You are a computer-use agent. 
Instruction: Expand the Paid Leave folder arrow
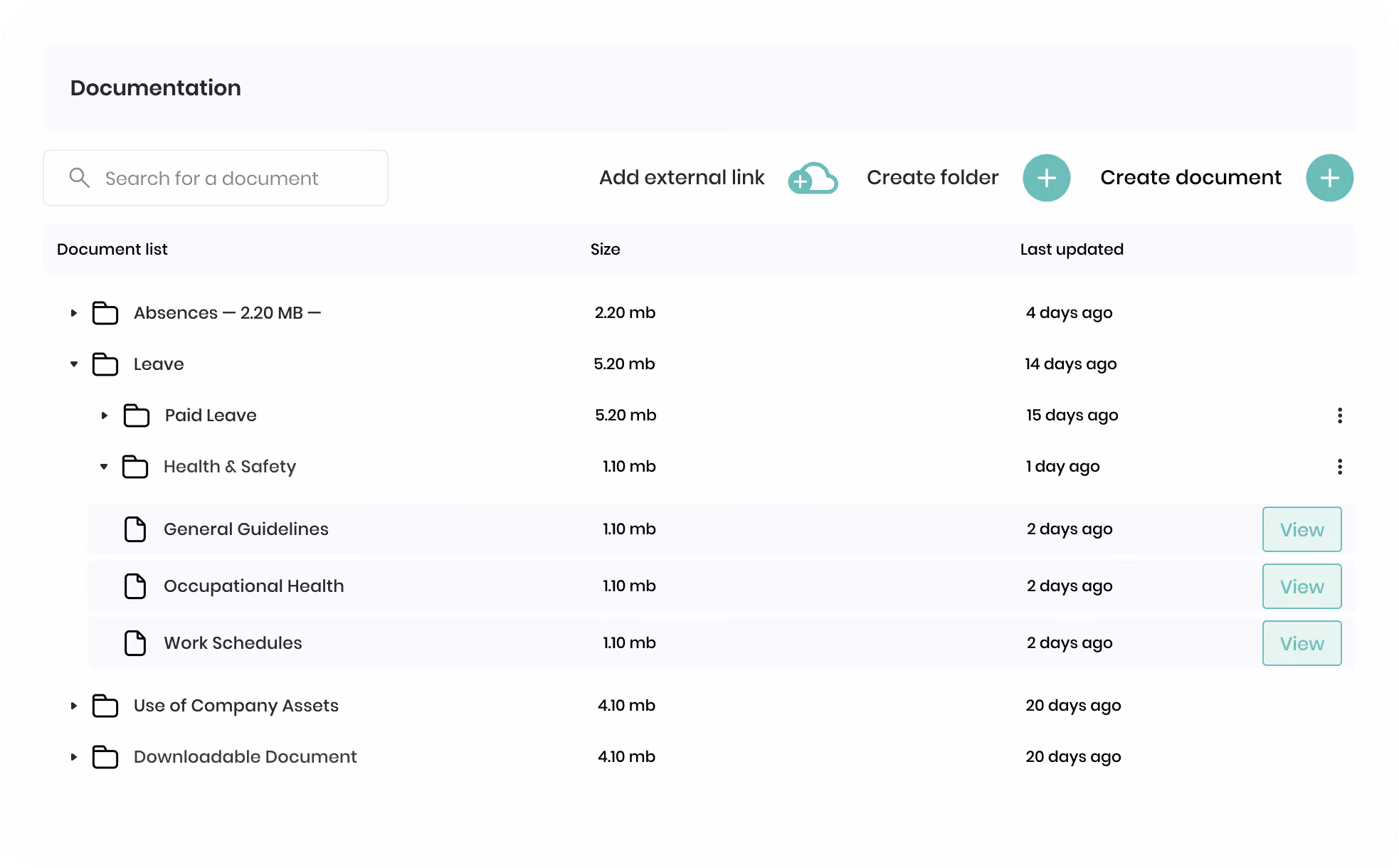click(x=105, y=416)
